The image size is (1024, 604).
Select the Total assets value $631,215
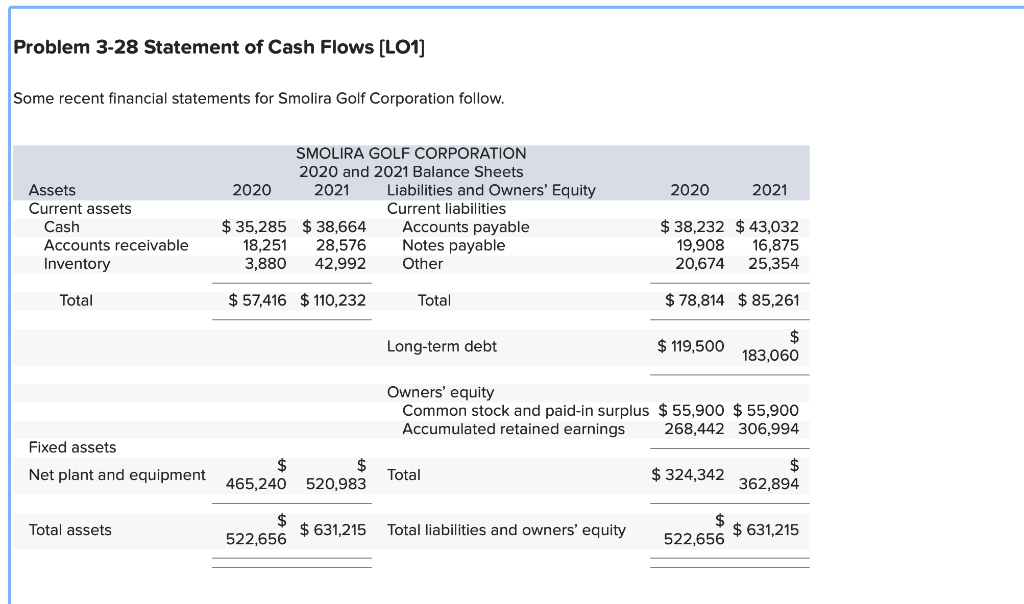click(331, 530)
